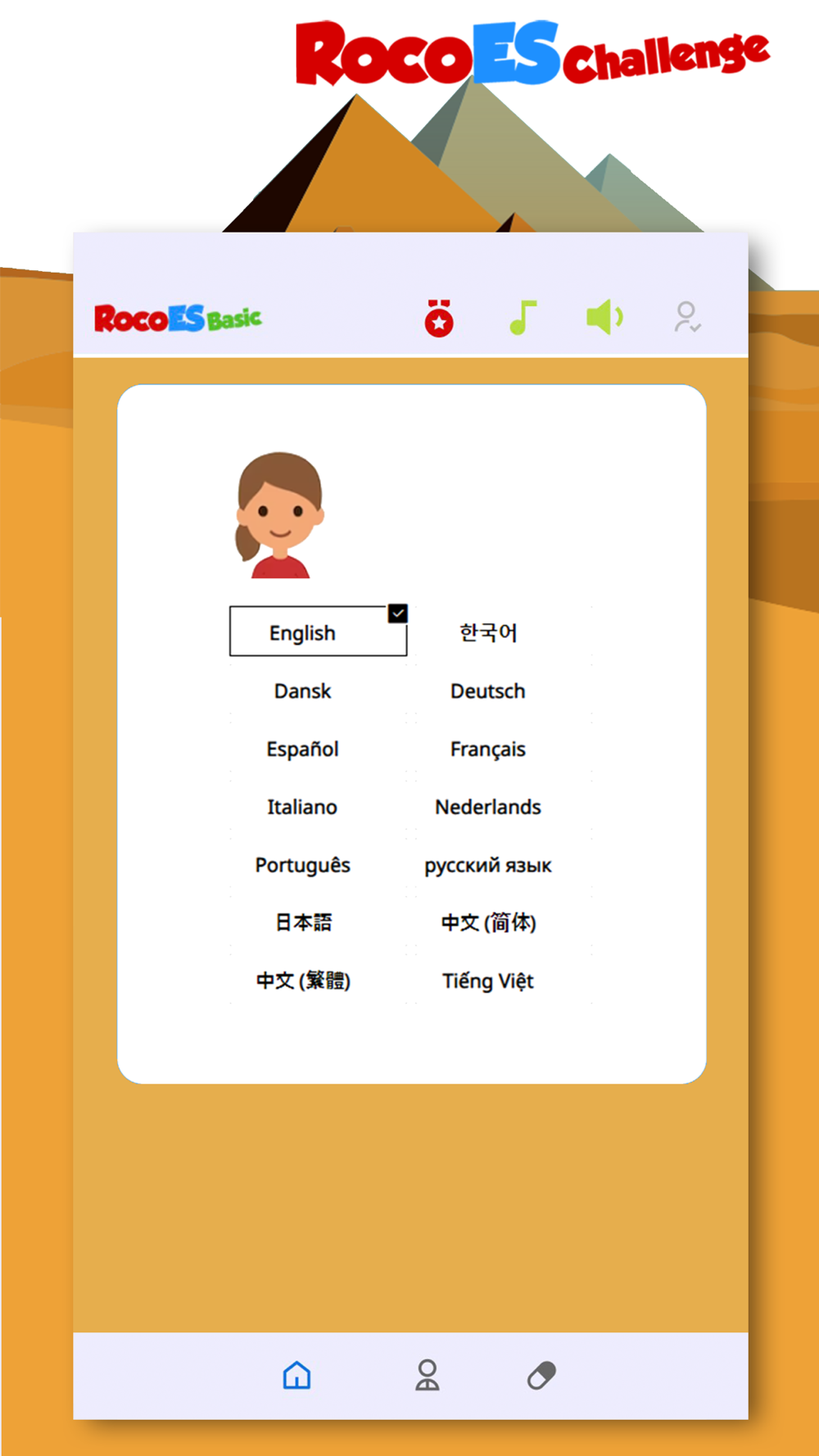819x1456 pixels.
Task: Click the RocoES Basic logo
Action: point(178,319)
